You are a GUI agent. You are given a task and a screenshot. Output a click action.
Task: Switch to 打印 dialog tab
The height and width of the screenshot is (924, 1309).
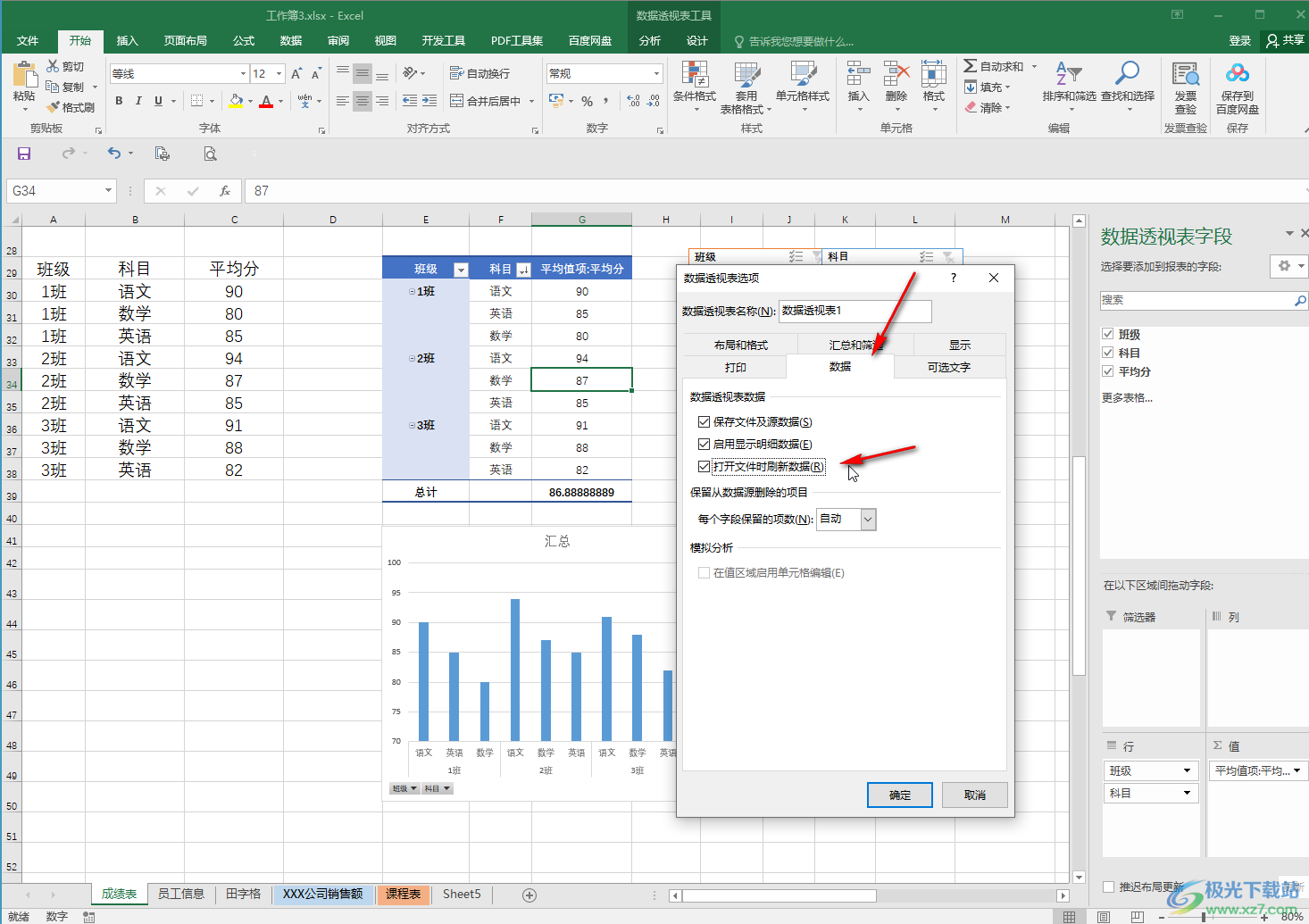click(735, 367)
